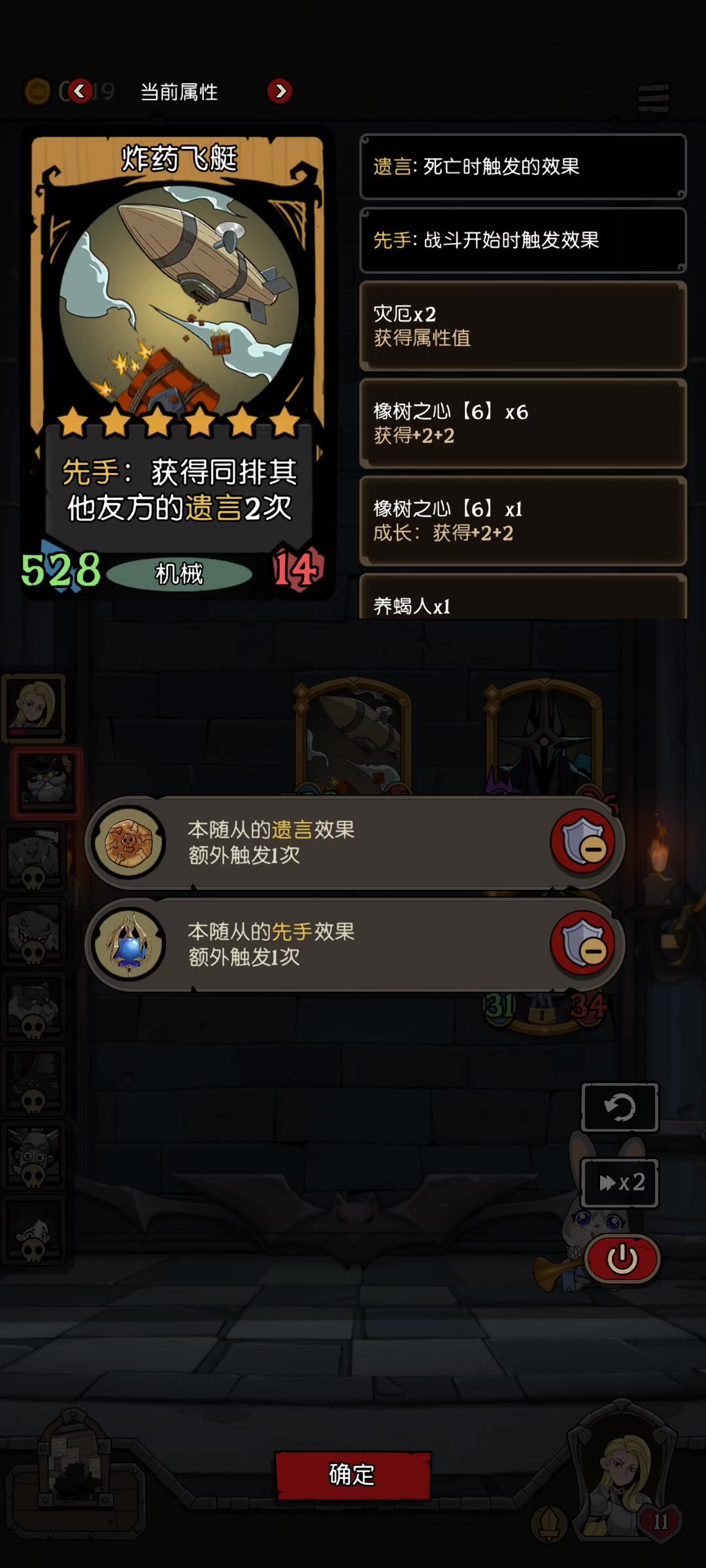Screen dimensions: 706x1568
Task: Go to previous page with left red arrow
Action: click(80, 91)
